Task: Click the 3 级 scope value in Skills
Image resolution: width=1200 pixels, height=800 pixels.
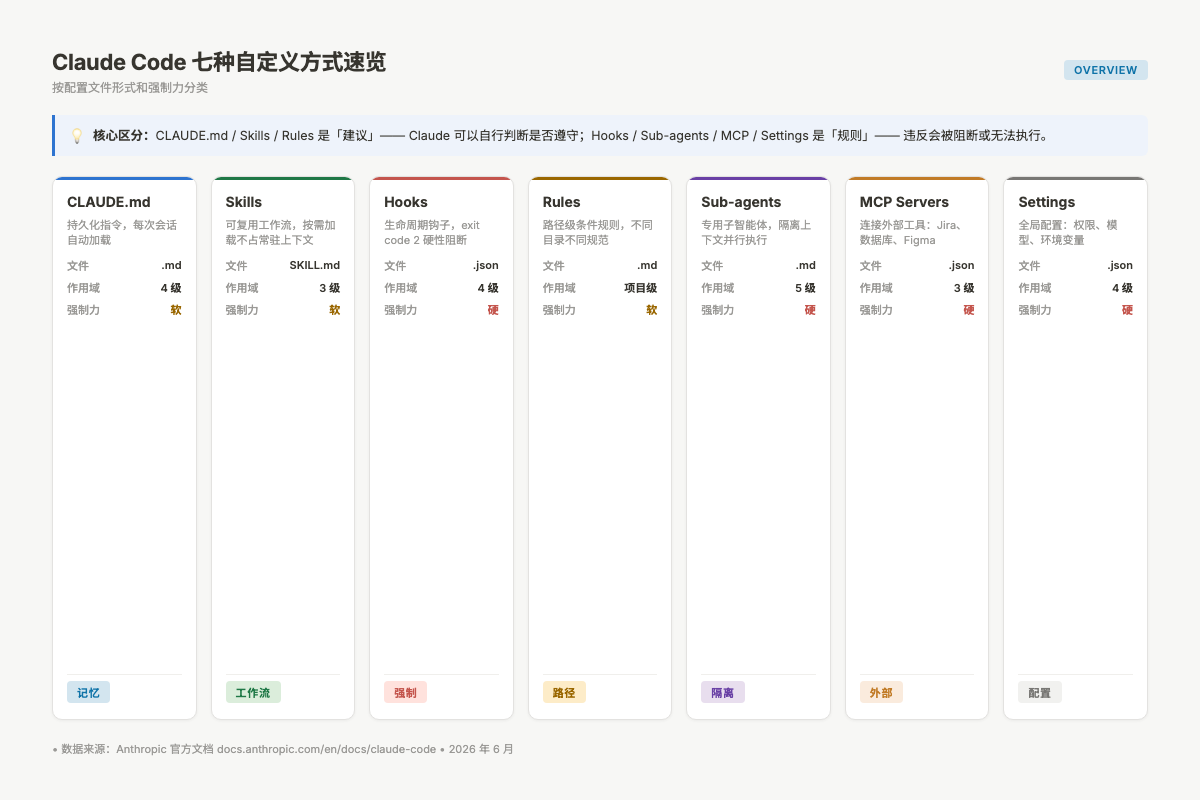Action: click(x=329, y=288)
